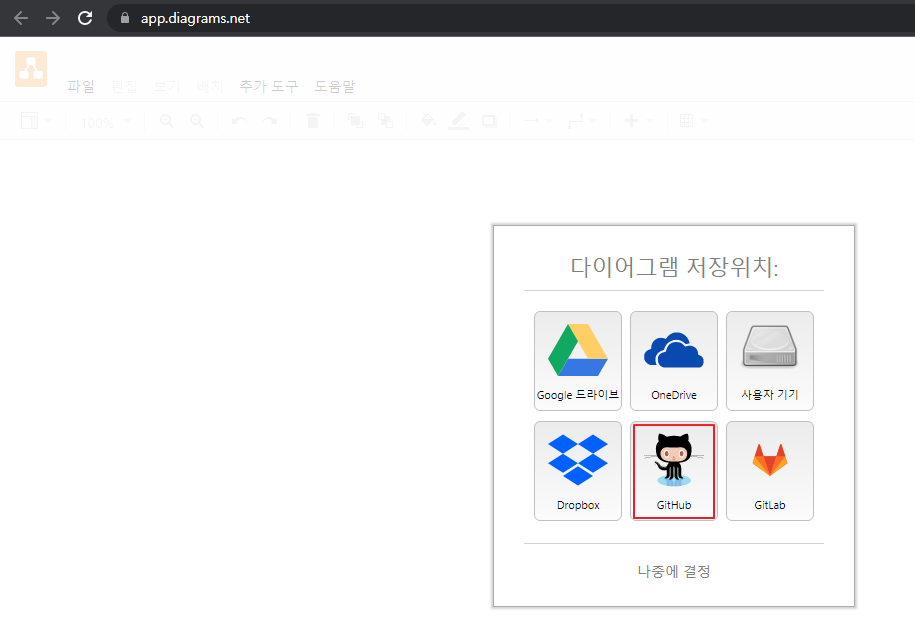This screenshot has width=915, height=632.
Task: Expand the connection arrow style dropdown
Action: [537, 121]
